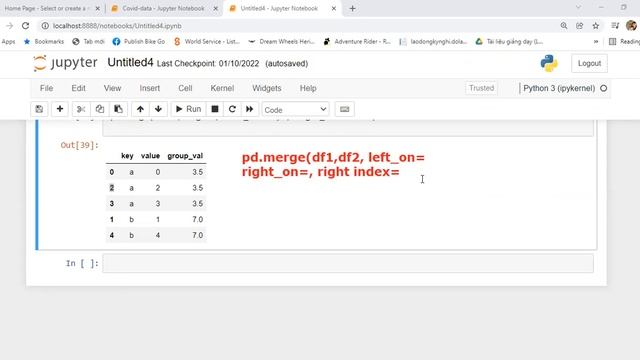Open the Help menu
640x360 pixels.
coord(308,88)
